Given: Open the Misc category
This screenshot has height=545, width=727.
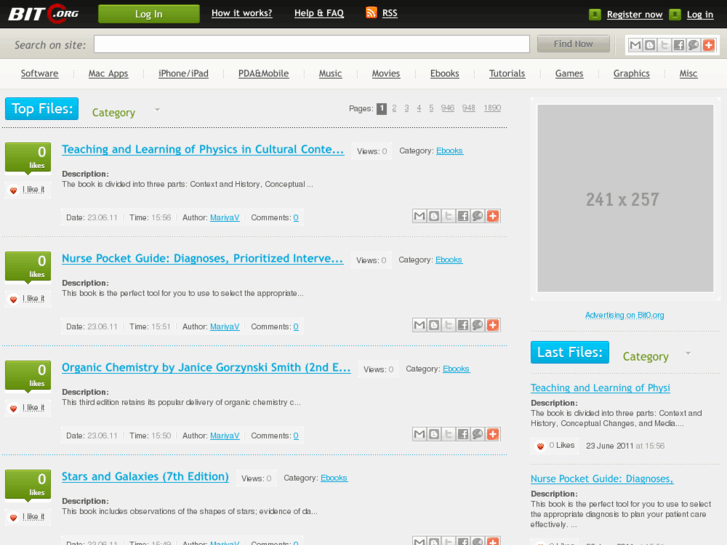Looking at the screenshot, I should 688,73.
